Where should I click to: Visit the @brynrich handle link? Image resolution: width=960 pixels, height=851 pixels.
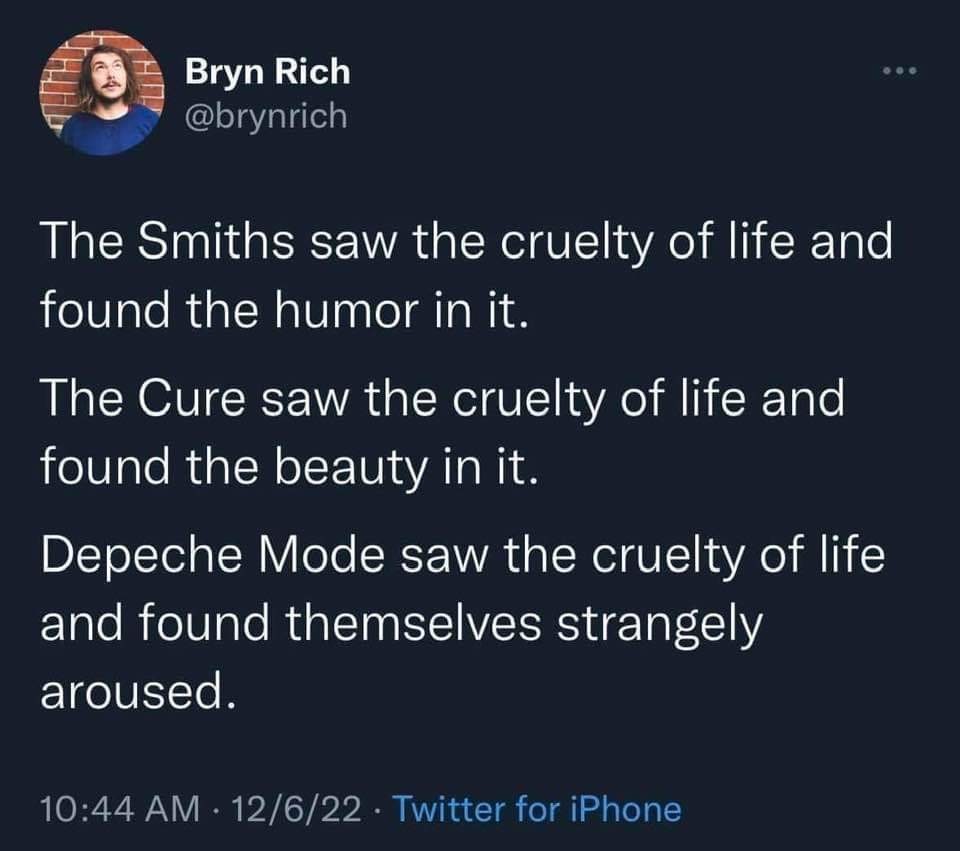(x=267, y=116)
